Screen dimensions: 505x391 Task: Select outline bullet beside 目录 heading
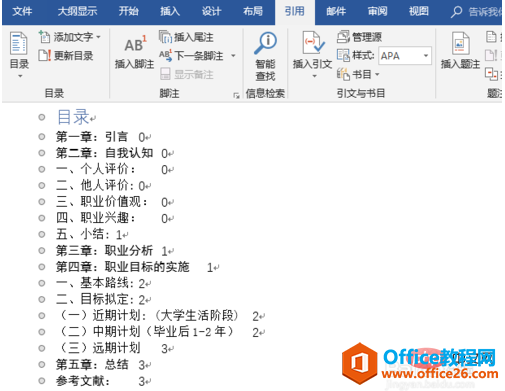click(x=42, y=117)
